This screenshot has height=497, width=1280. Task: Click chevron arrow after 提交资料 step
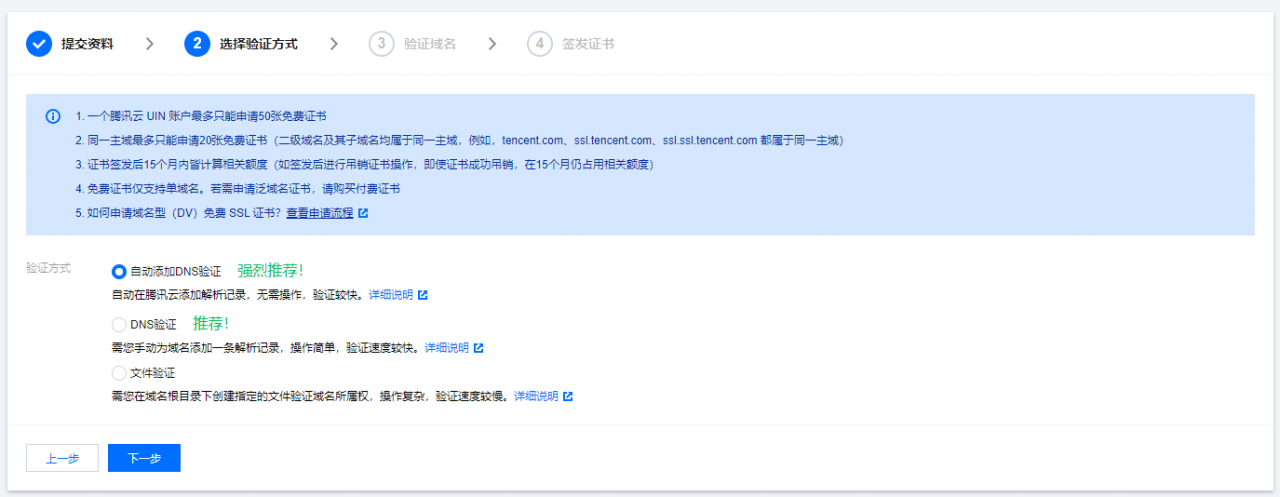point(149,44)
